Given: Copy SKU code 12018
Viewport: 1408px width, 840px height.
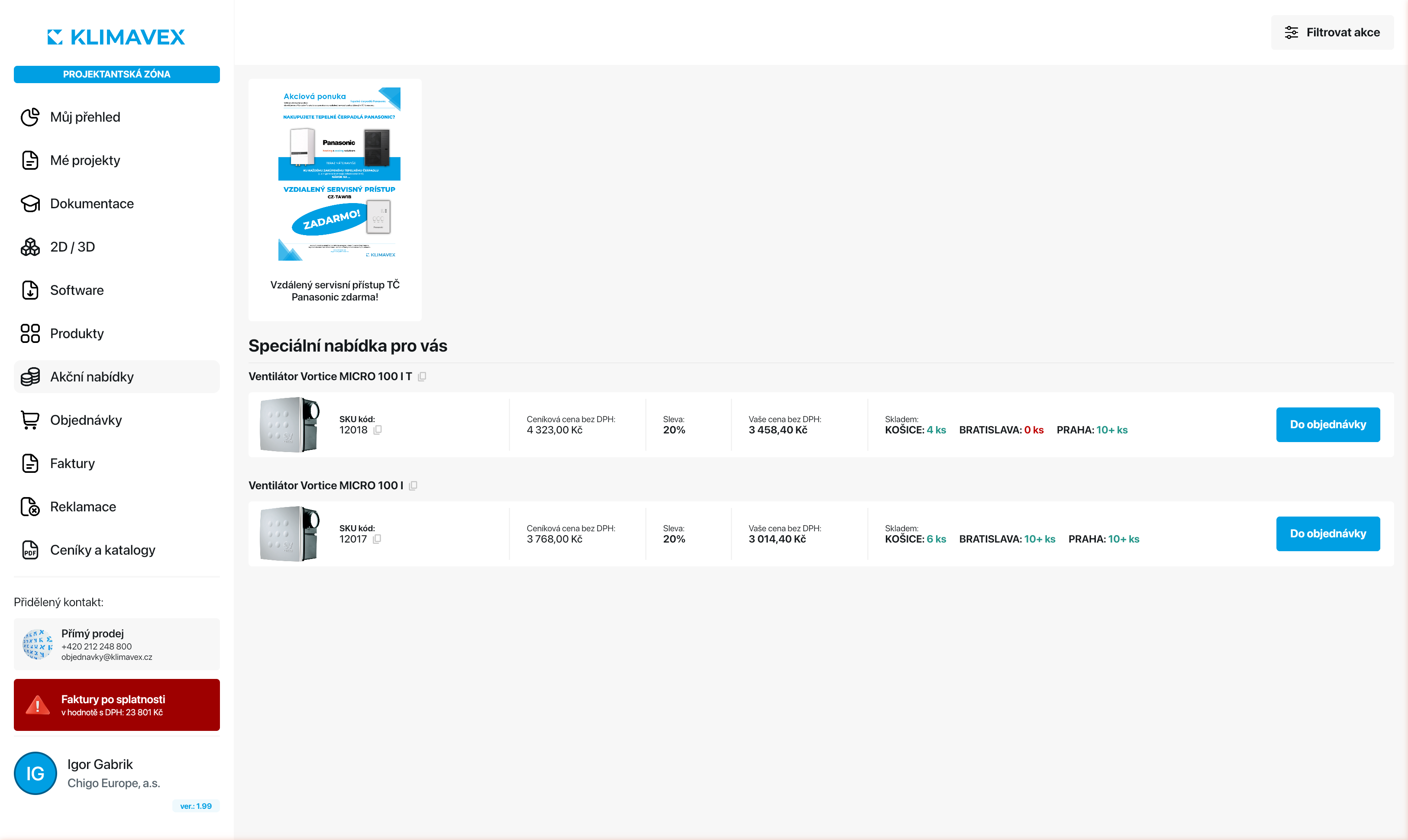Looking at the screenshot, I should click(x=378, y=430).
